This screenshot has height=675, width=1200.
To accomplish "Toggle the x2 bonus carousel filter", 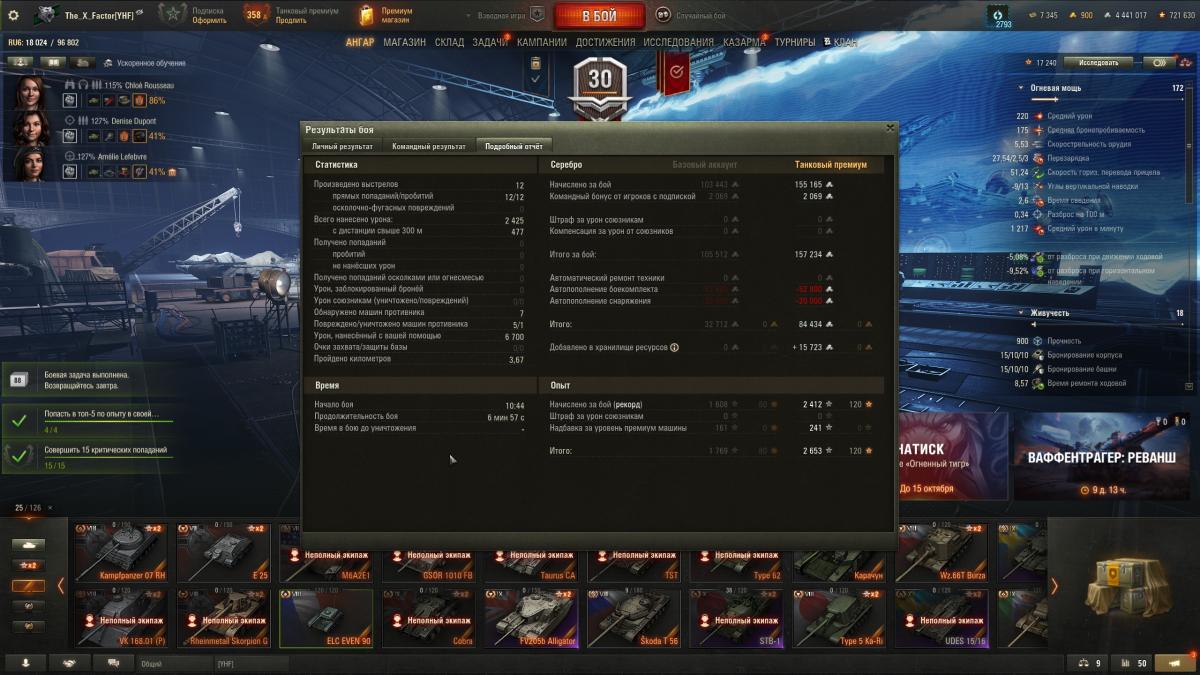I will (x=28, y=565).
